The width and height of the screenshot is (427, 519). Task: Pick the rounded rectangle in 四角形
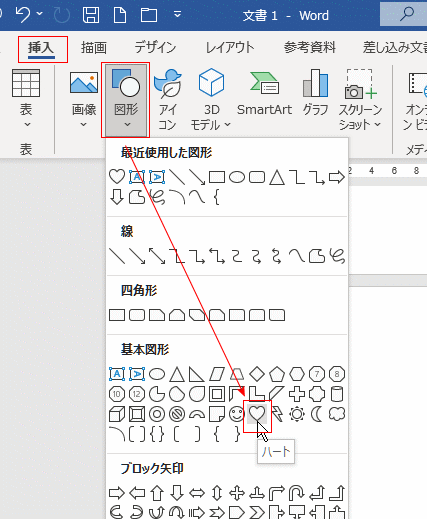[x=137, y=315]
